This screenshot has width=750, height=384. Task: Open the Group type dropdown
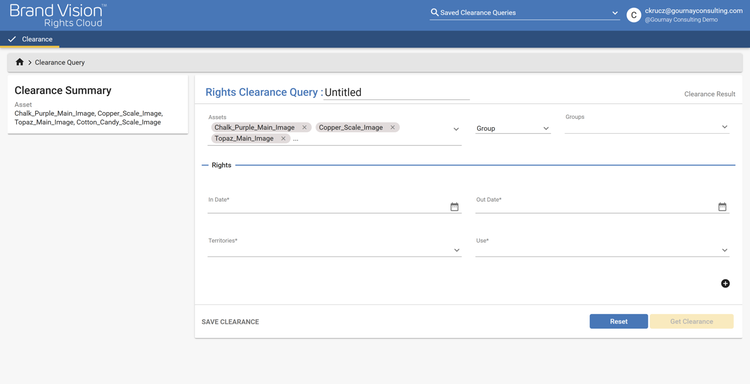click(x=513, y=129)
